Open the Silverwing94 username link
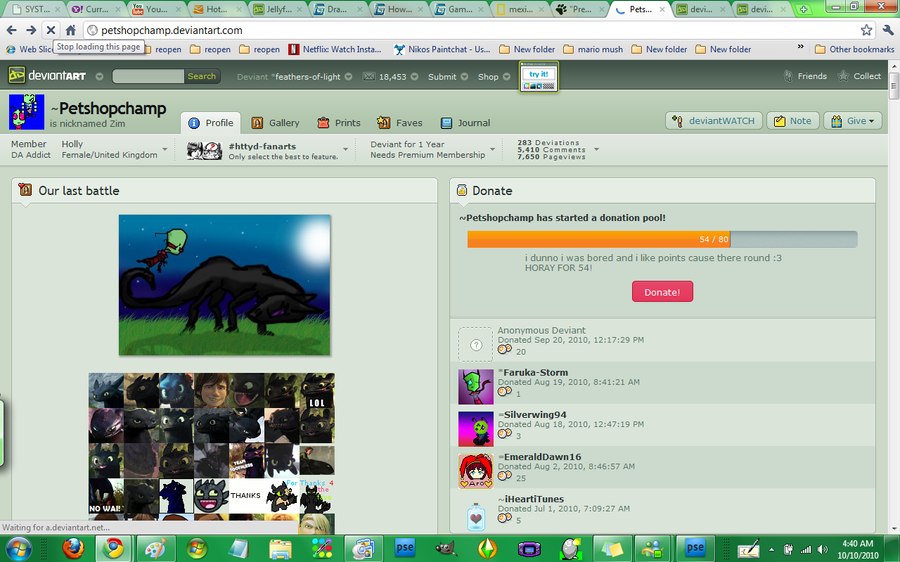This screenshot has width=900, height=562. [x=535, y=414]
